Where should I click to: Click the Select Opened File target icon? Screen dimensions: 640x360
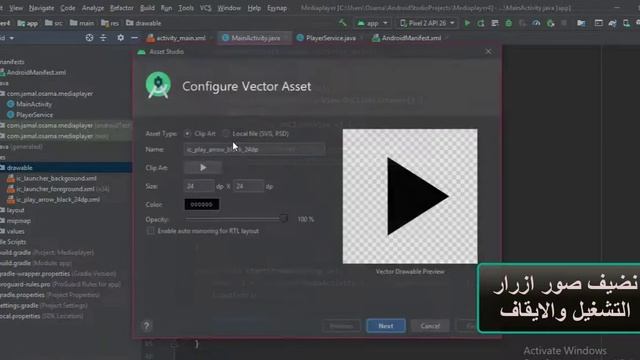[x=89, y=38]
